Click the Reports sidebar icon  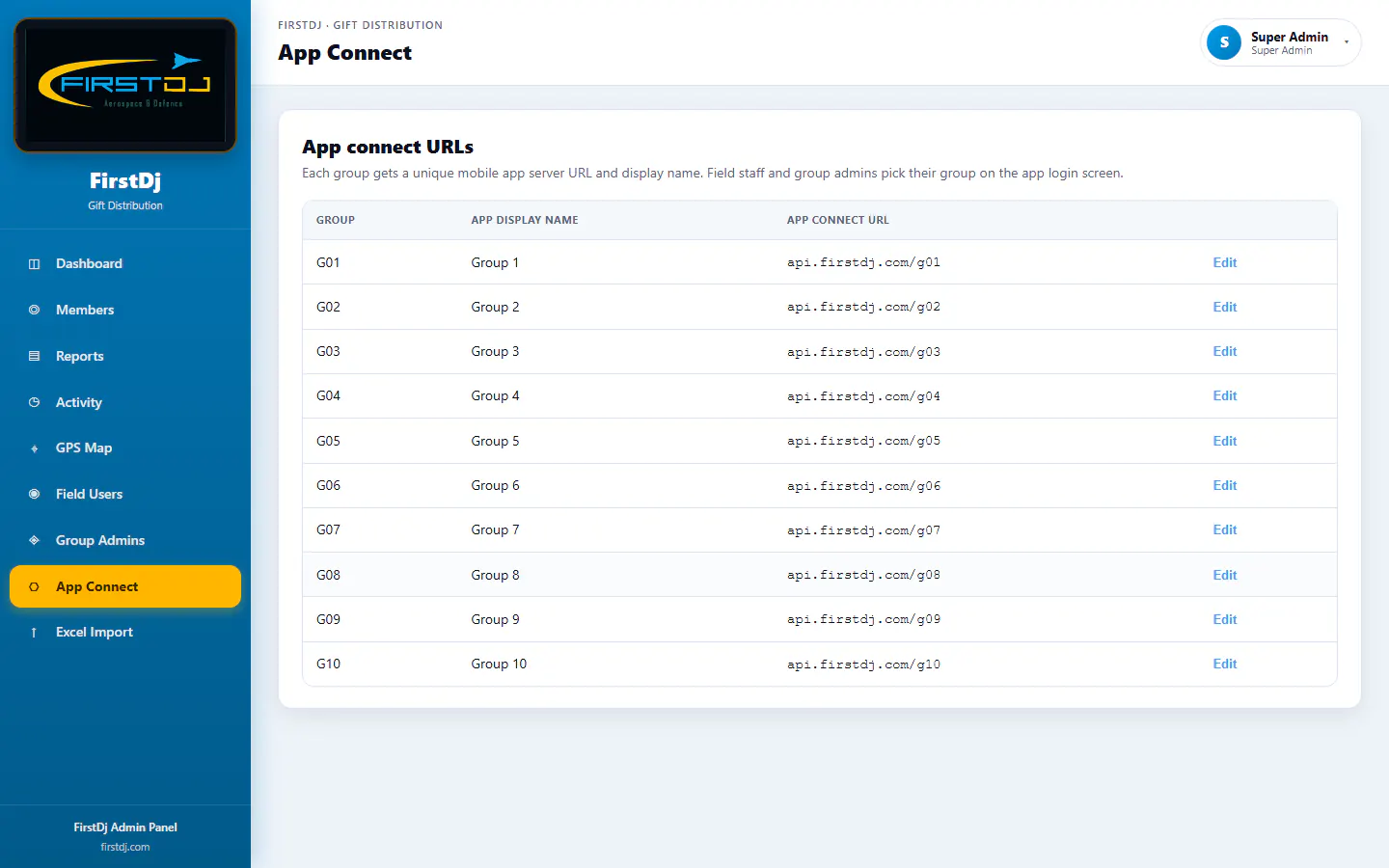coord(34,356)
